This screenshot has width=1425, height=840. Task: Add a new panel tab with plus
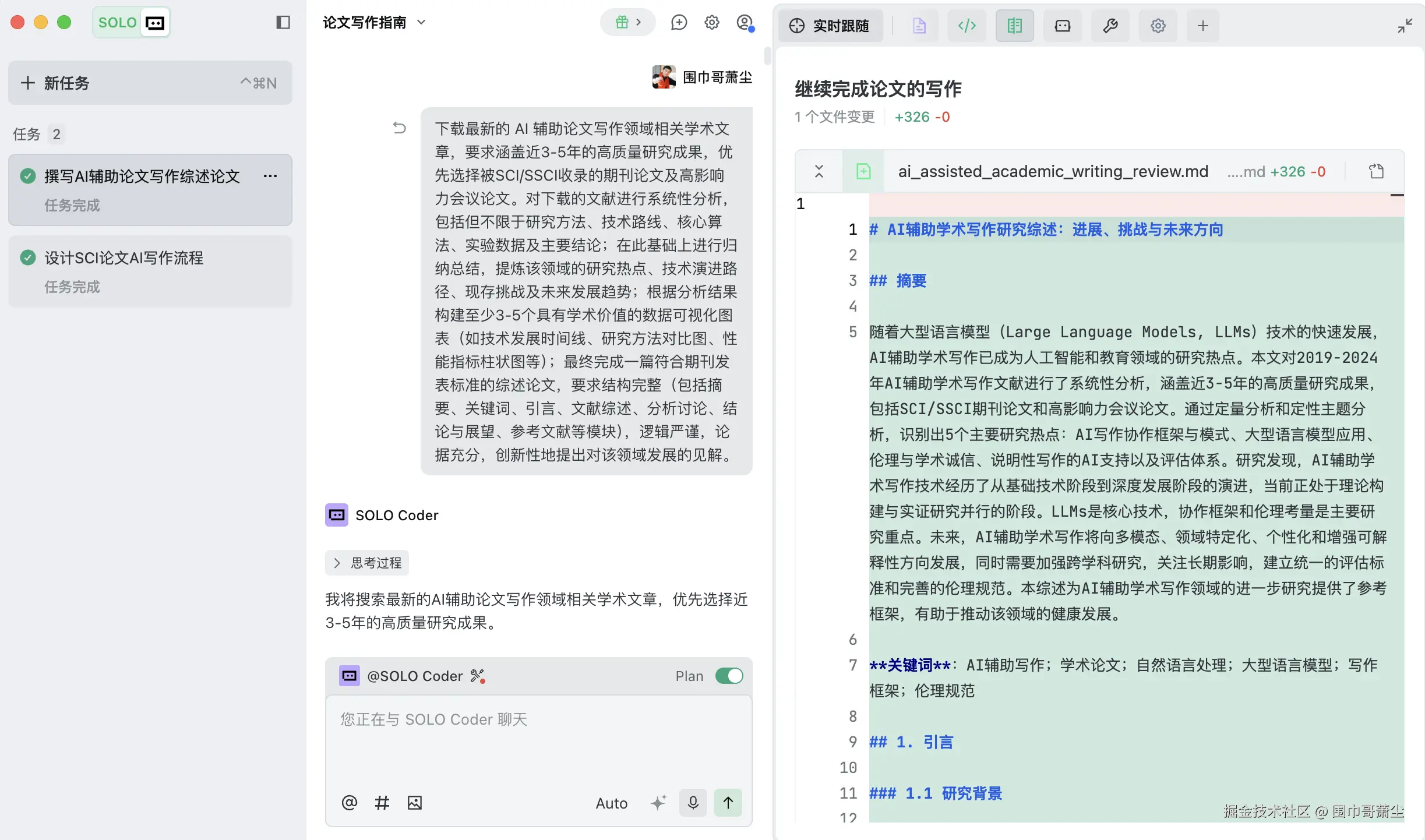pyautogui.click(x=1202, y=26)
